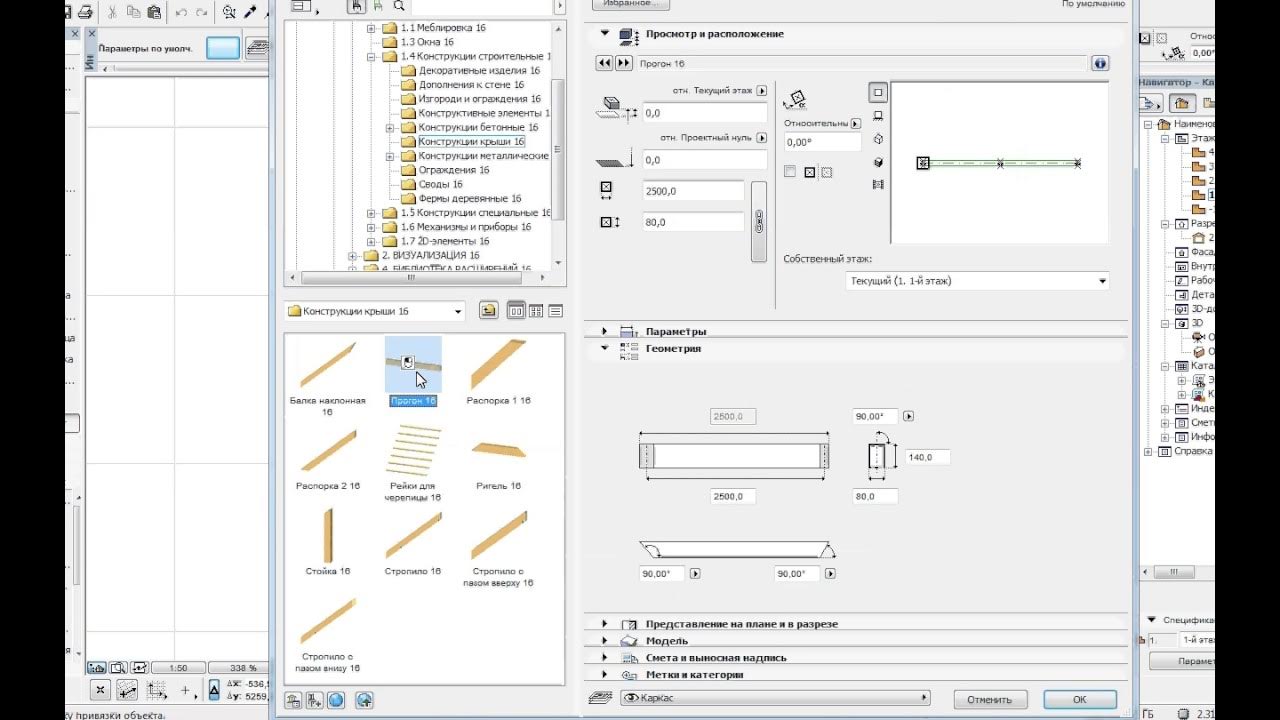This screenshot has width=1280, height=720.
Task: Click the chain link proportions icon
Action: [x=759, y=221]
